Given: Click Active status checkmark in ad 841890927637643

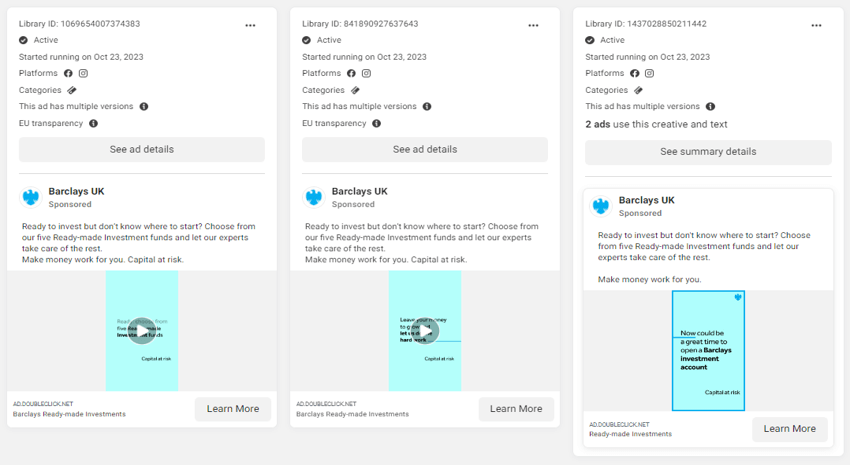Looking at the screenshot, I should (306, 40).
